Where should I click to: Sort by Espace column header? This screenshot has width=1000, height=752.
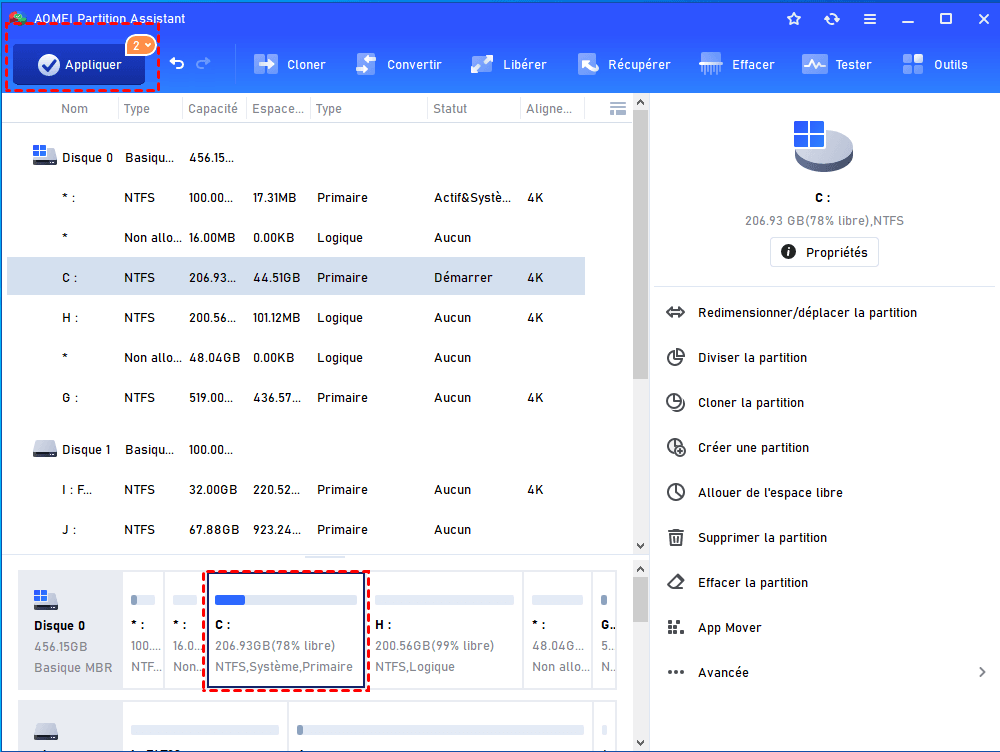coord(277,108)
